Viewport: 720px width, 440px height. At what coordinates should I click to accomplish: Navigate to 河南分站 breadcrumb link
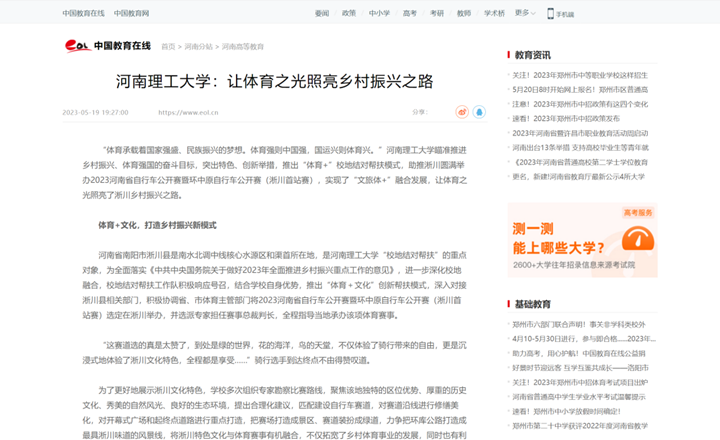click(x=199, y=46)
